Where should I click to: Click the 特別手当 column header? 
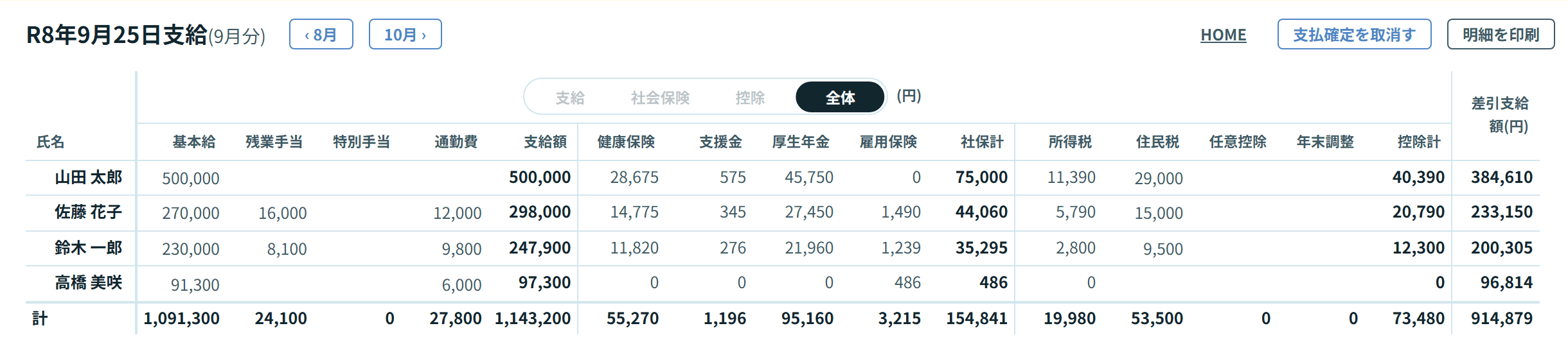point(362,142)
